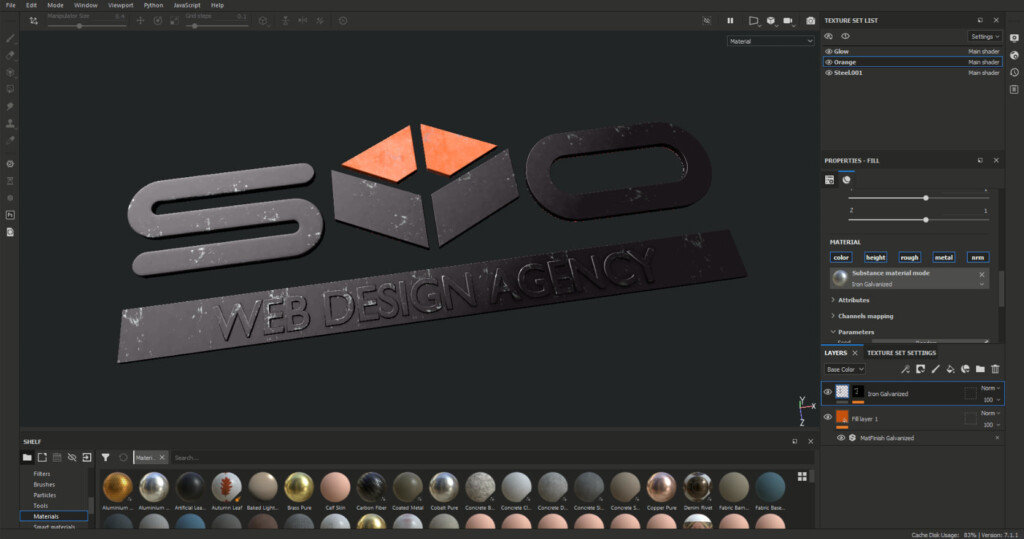The height and width of the screenshot is (539, 1024).
Task: Select the Particles shelf category
Action: [44, 495]
